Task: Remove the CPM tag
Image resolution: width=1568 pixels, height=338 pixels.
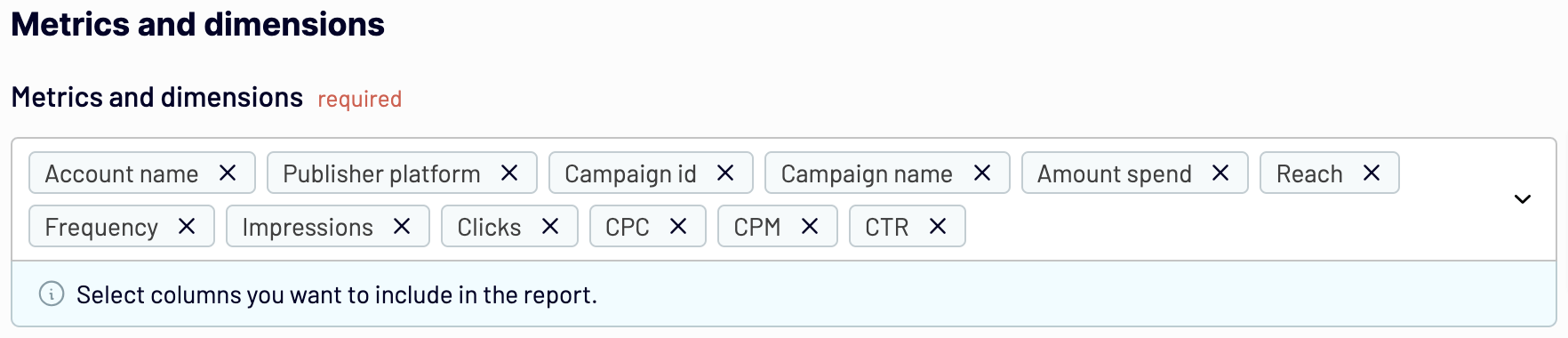Action: pyautogui.click(x=810, y=226)
